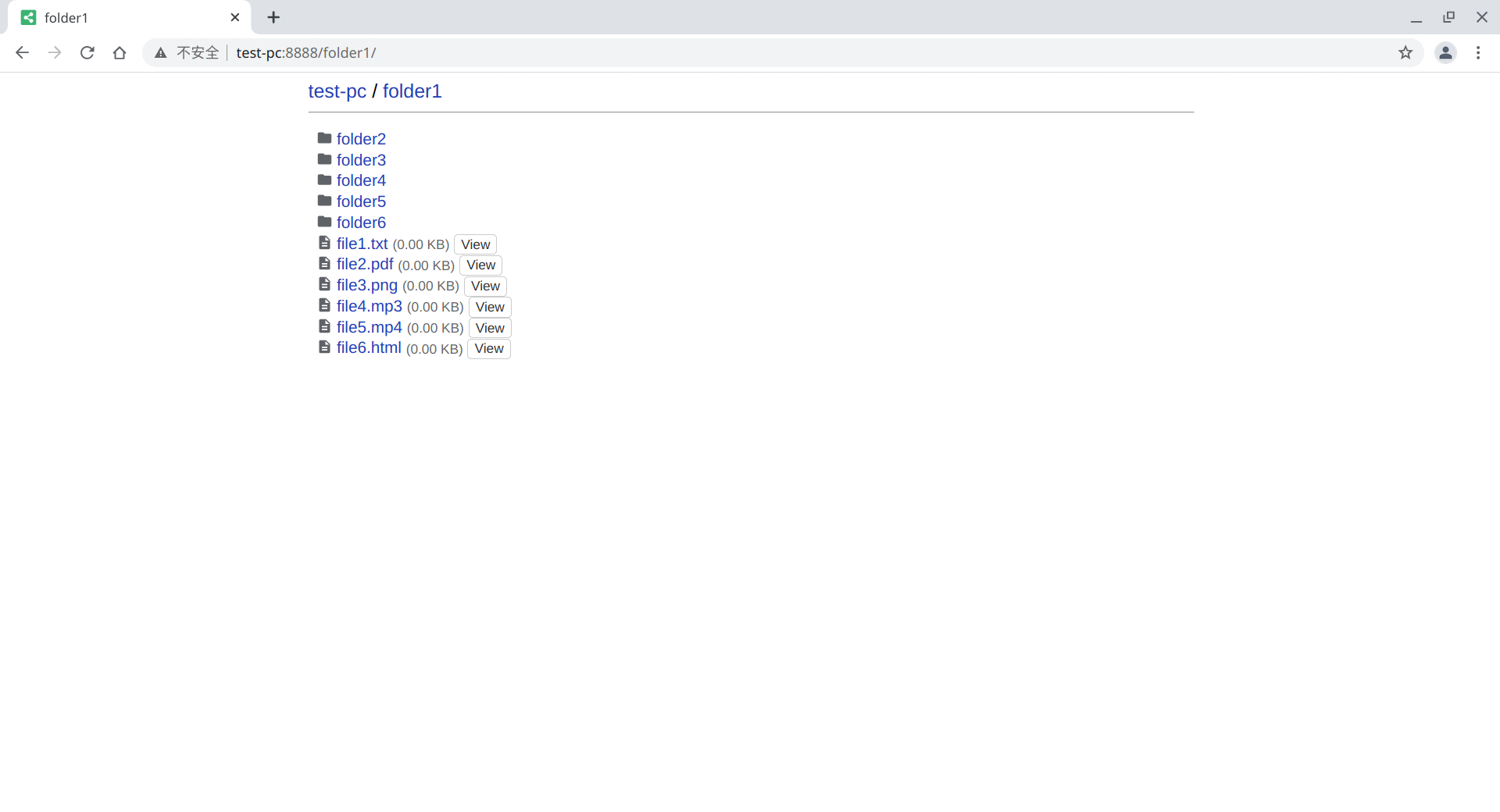The height and width of the screenshot is (812, 1500).
Task: Open the browser options three-dot menu
Action: pos(1479,52)
